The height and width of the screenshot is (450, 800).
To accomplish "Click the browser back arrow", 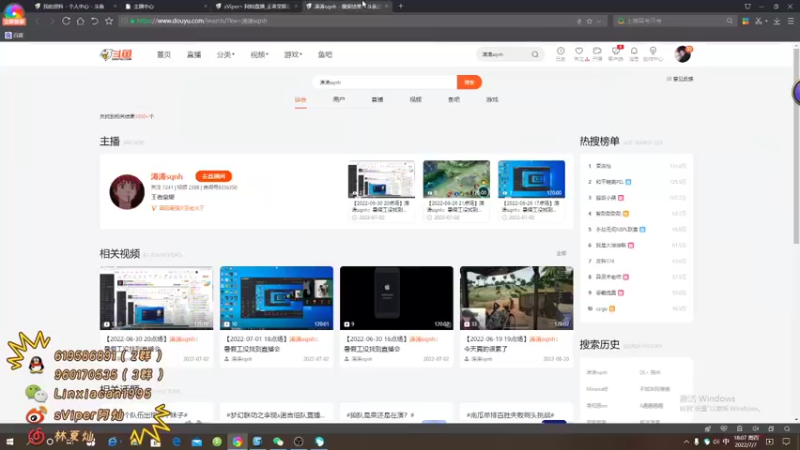I will [x=37, y=21].
